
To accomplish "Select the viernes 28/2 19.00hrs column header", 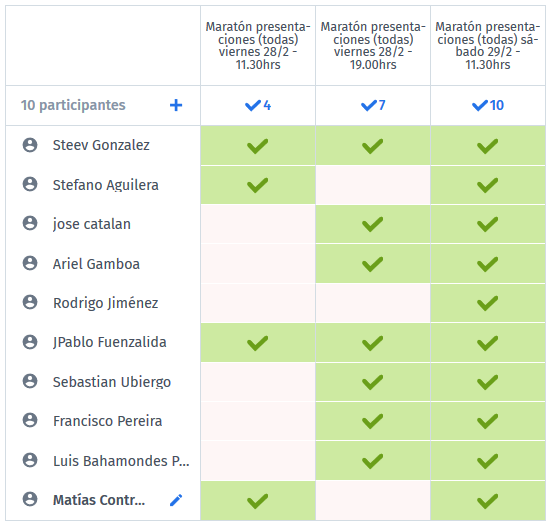I will tap(373, 46).
